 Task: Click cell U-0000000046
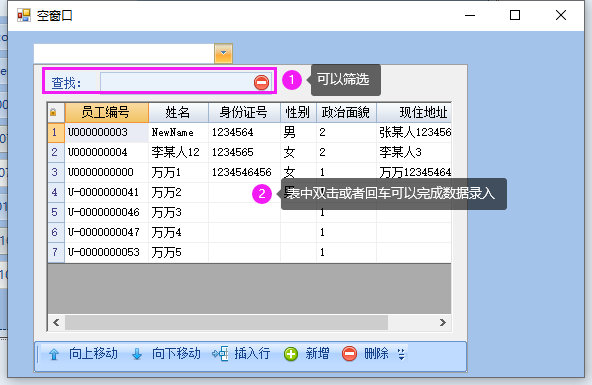[107, 212]
